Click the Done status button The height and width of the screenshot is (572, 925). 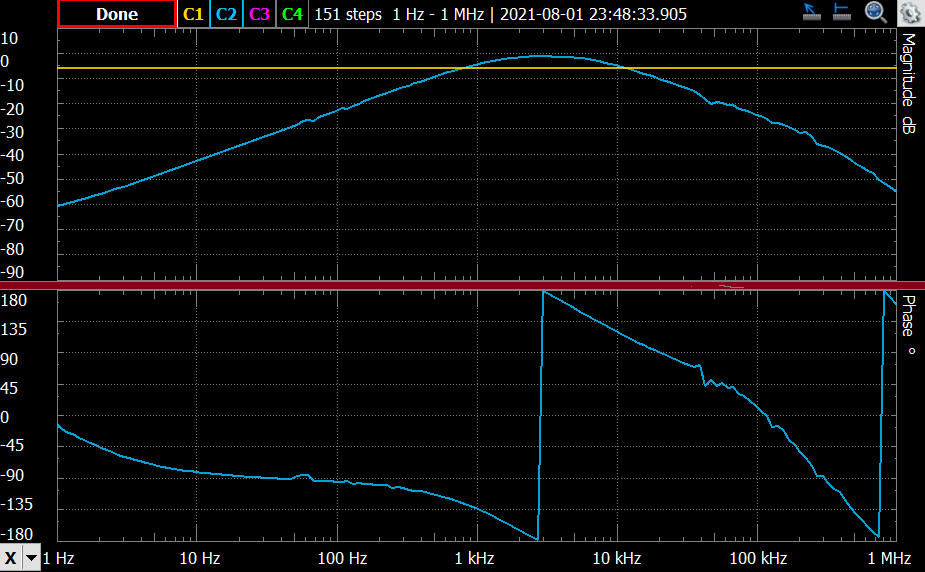coord(117,14)
